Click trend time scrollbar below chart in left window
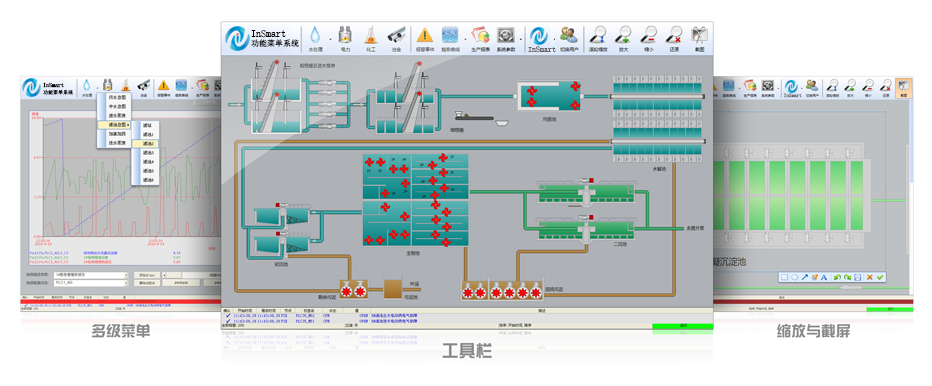The image size is (932, 386). click(x=191, y=275)
